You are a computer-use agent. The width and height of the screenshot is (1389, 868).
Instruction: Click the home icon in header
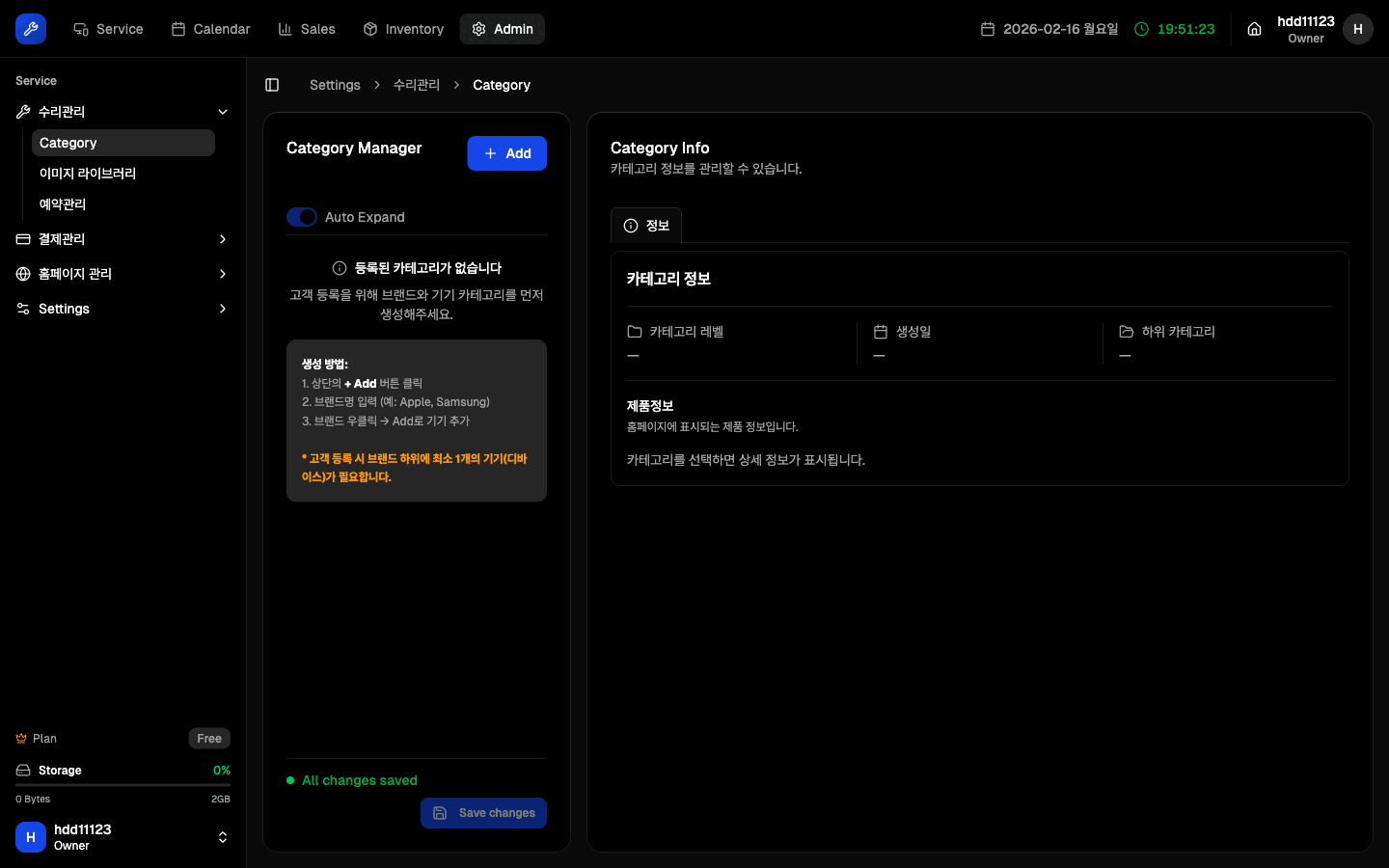1254,29
